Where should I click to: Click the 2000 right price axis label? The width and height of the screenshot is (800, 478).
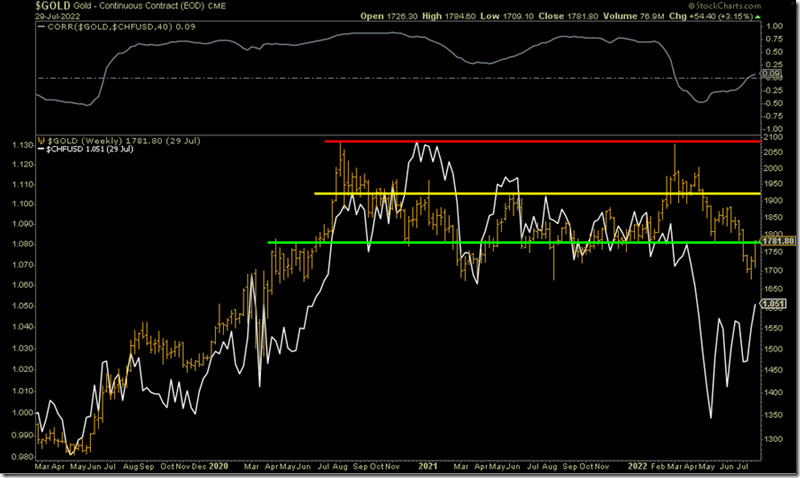click(x=774, y=168)
